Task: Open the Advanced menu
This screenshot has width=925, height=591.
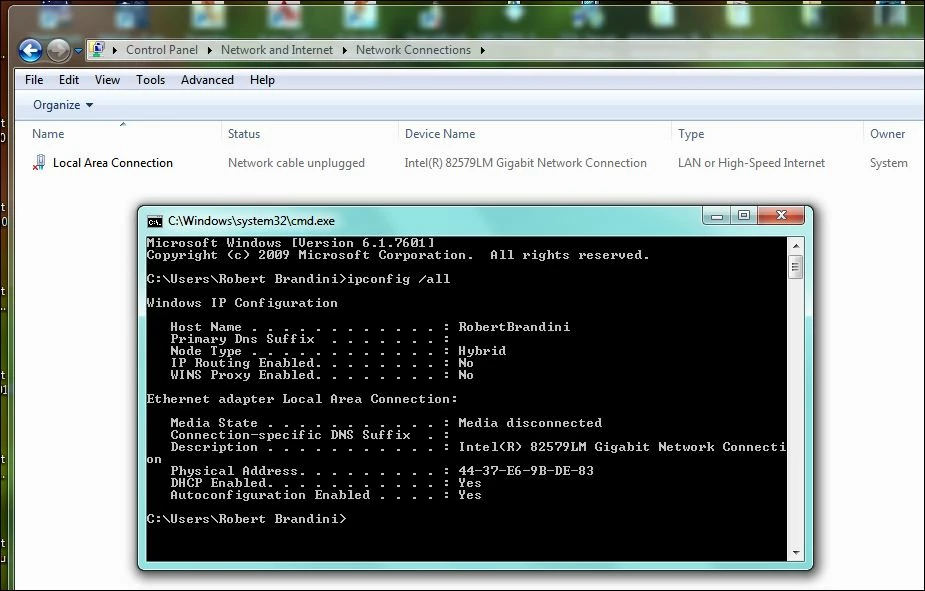Action: tap(207, 80)
